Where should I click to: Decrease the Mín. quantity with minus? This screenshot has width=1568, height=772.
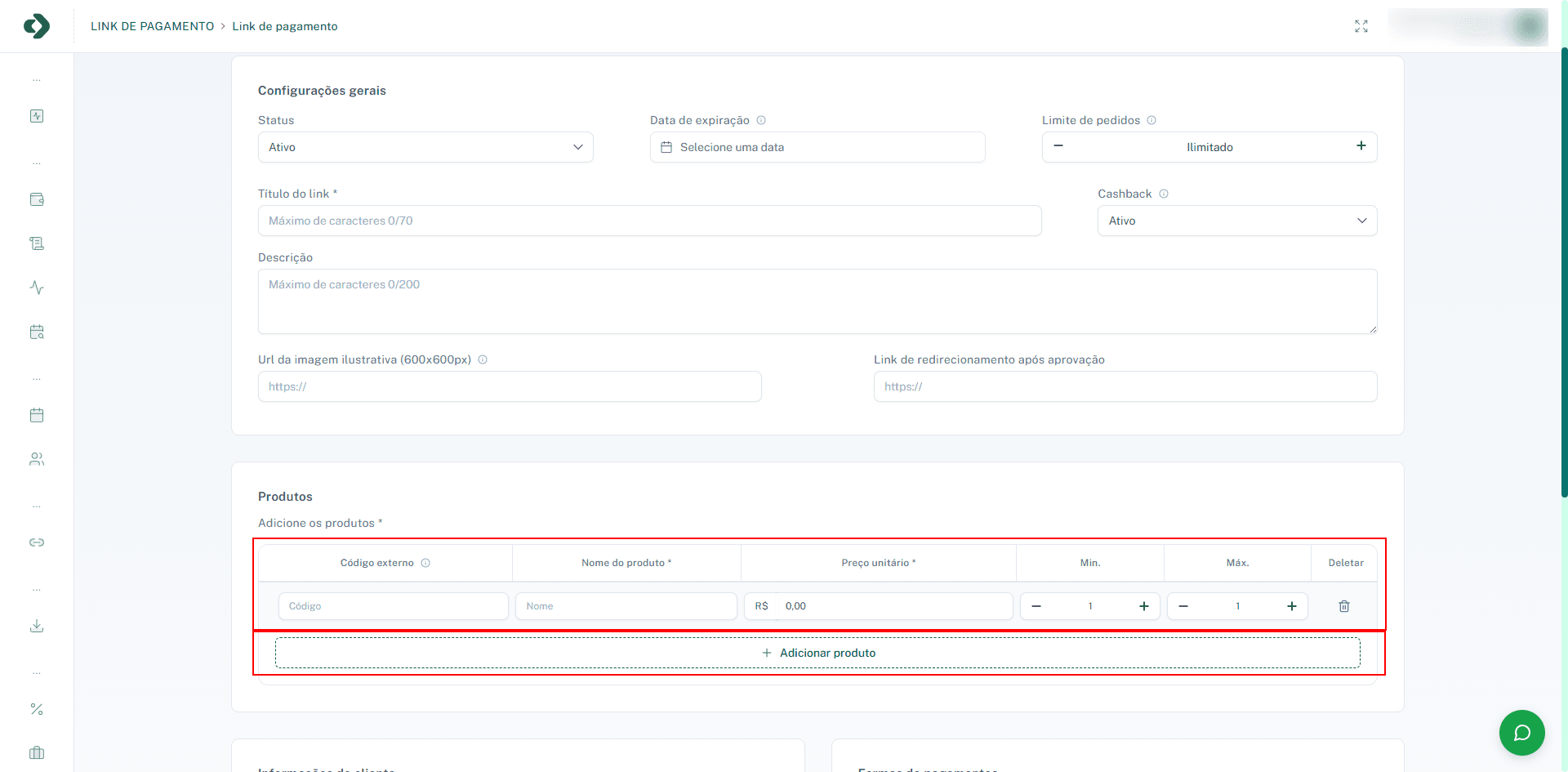point(1036,606)
